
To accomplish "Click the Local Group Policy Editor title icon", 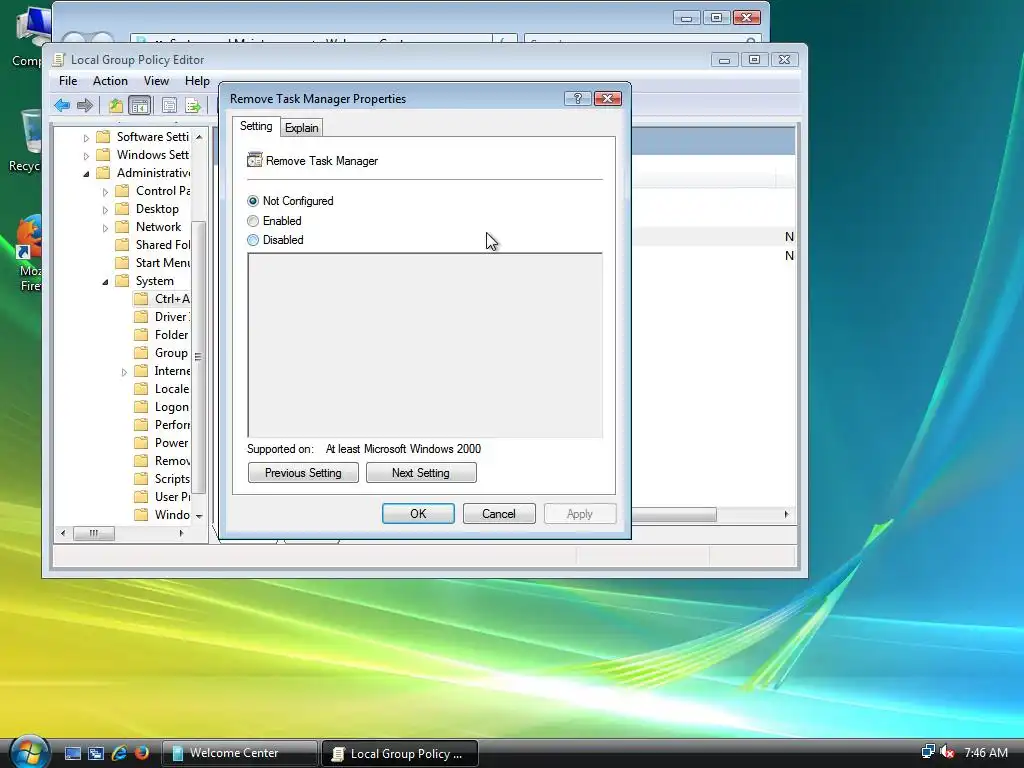I will tap(59, 59).
